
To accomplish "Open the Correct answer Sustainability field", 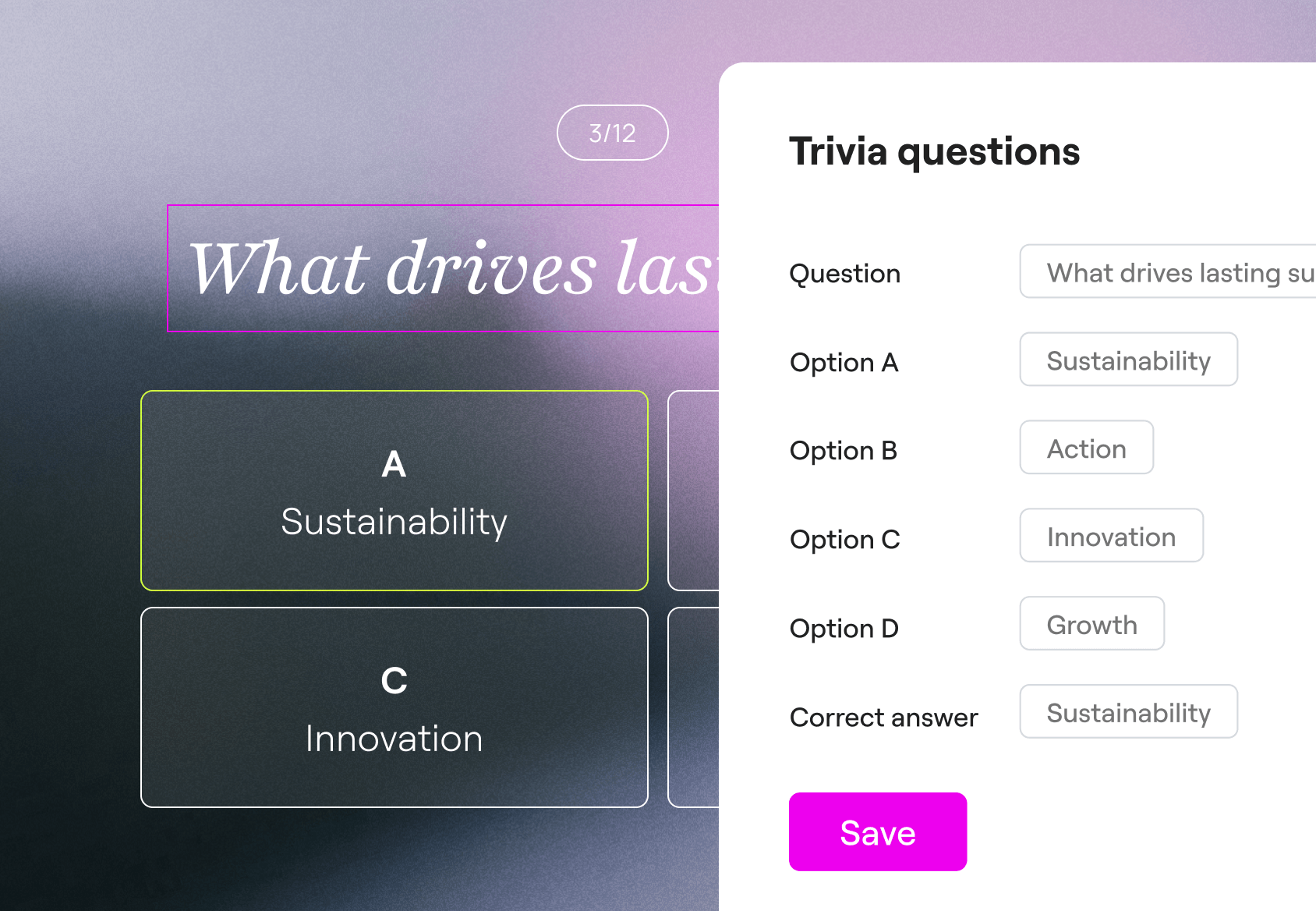I will [1129, 712].
